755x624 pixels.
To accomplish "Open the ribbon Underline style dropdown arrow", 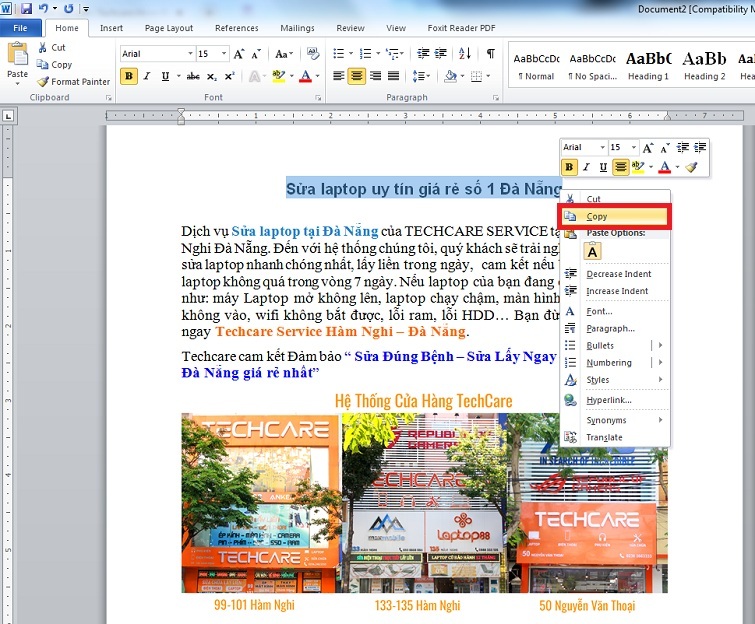I will (x=179, y=76).
